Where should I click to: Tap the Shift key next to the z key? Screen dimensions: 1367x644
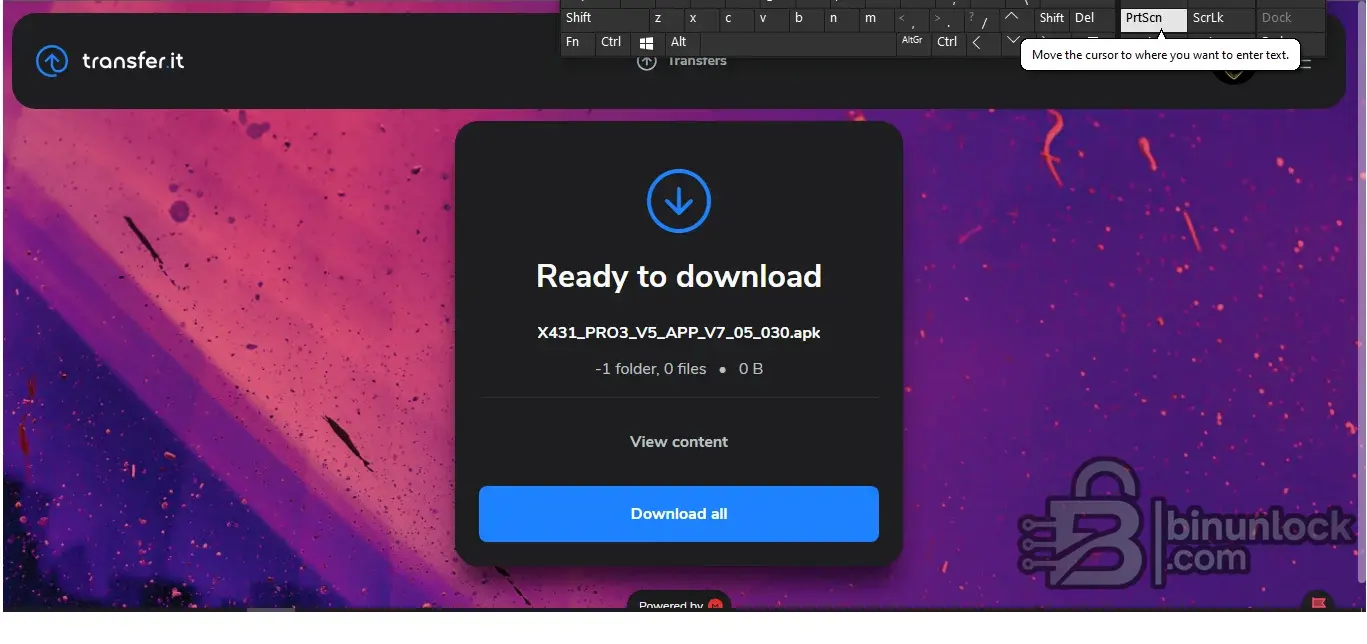coord(604,19)
